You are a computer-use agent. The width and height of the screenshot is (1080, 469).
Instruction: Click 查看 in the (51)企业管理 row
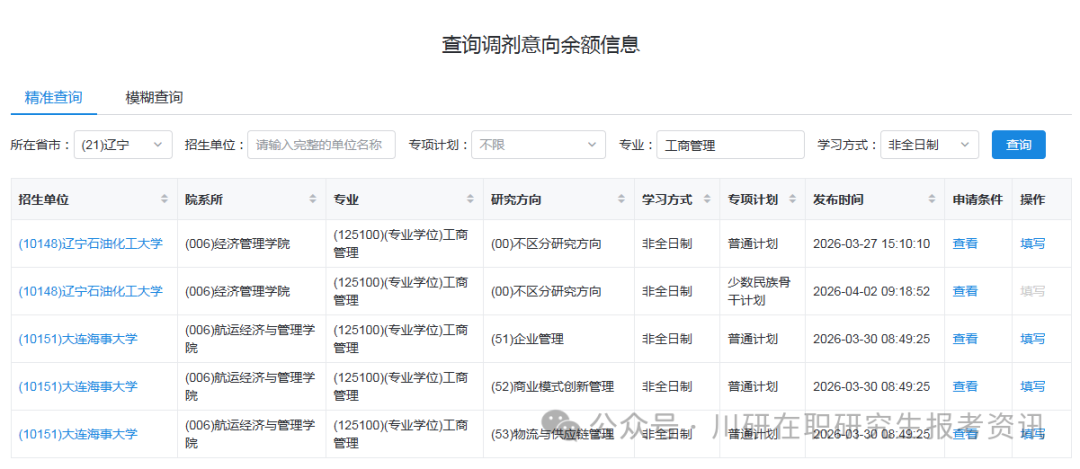(965, 339)
